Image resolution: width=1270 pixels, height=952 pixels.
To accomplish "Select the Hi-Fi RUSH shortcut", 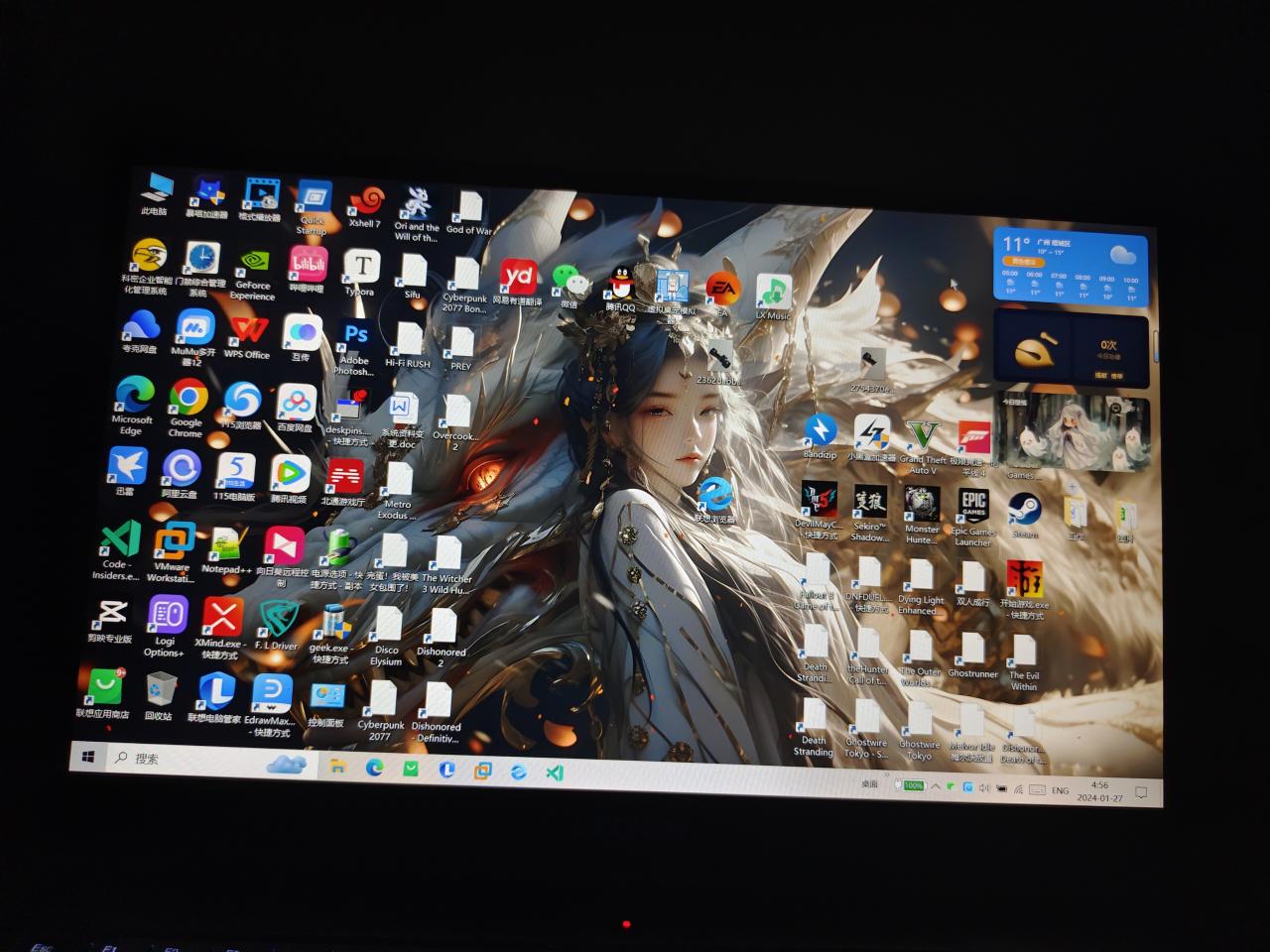I will tap(407, 345).
